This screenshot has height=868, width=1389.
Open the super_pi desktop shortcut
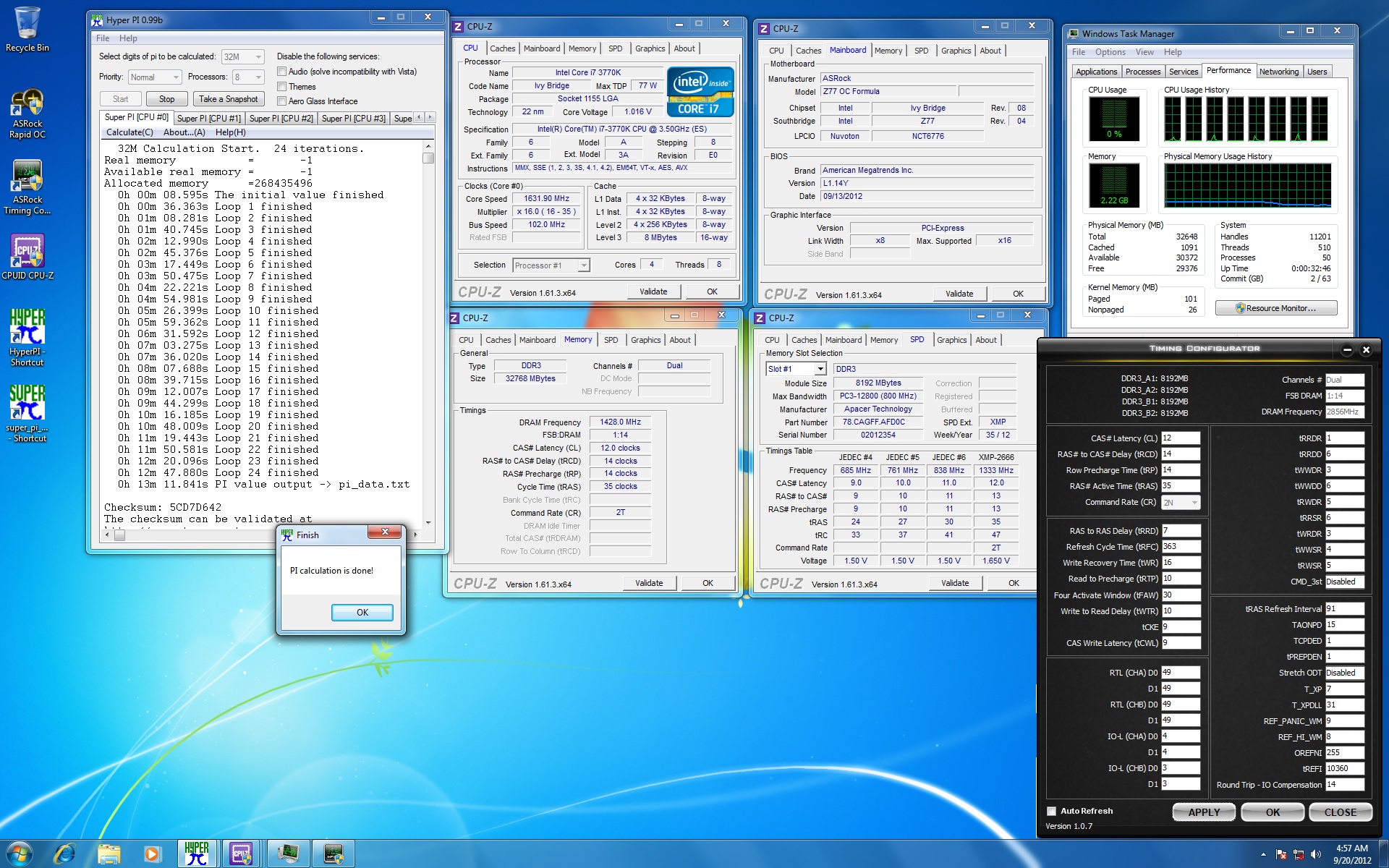(27, 411)
